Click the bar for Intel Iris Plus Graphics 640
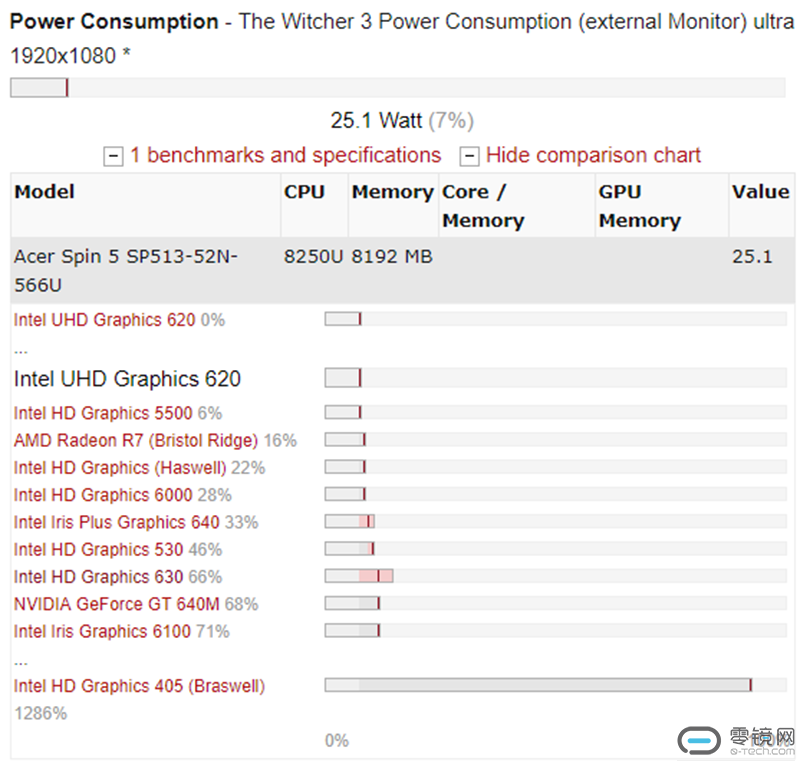The width and height of the screenshot is (800, 761). 556,521
